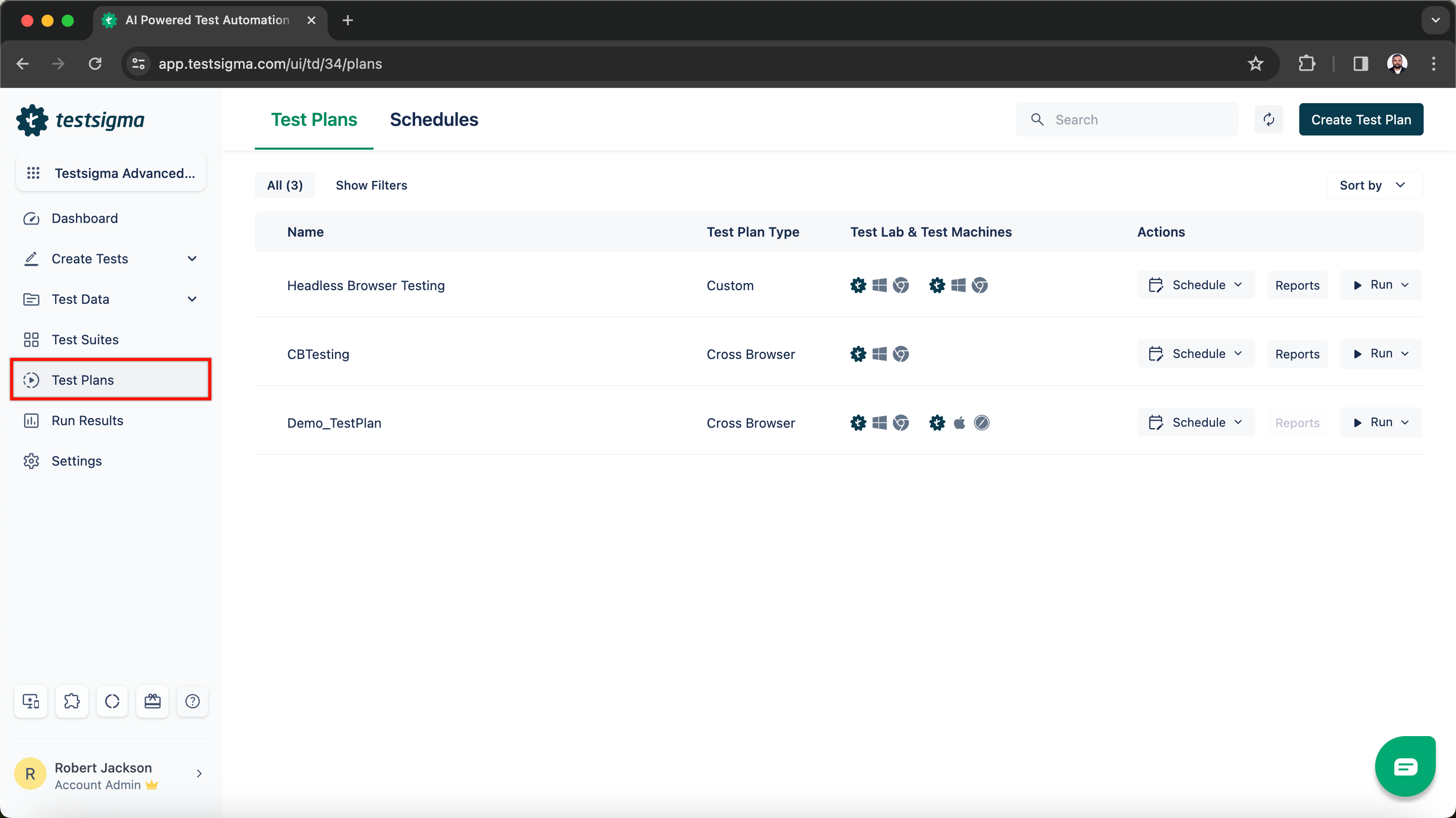The height and width of the screenshot is (818, 1456).
Task: Click the All (3) filter toggle
Action: click(285, 185)
